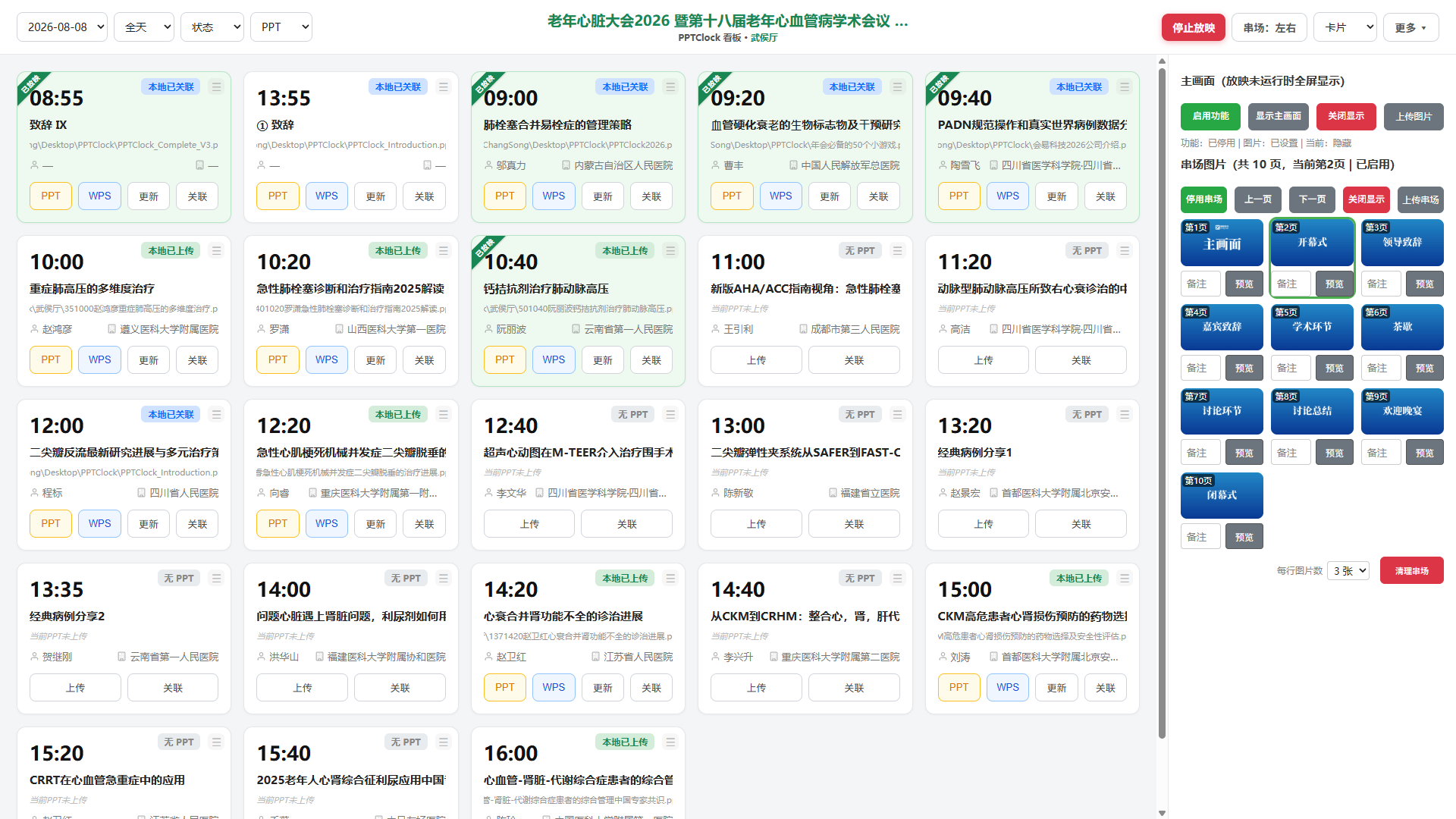
Task: Open WPS for 10:20 急性肺栓塞 card
Action: pyautogui.click(x=327, y=360)
